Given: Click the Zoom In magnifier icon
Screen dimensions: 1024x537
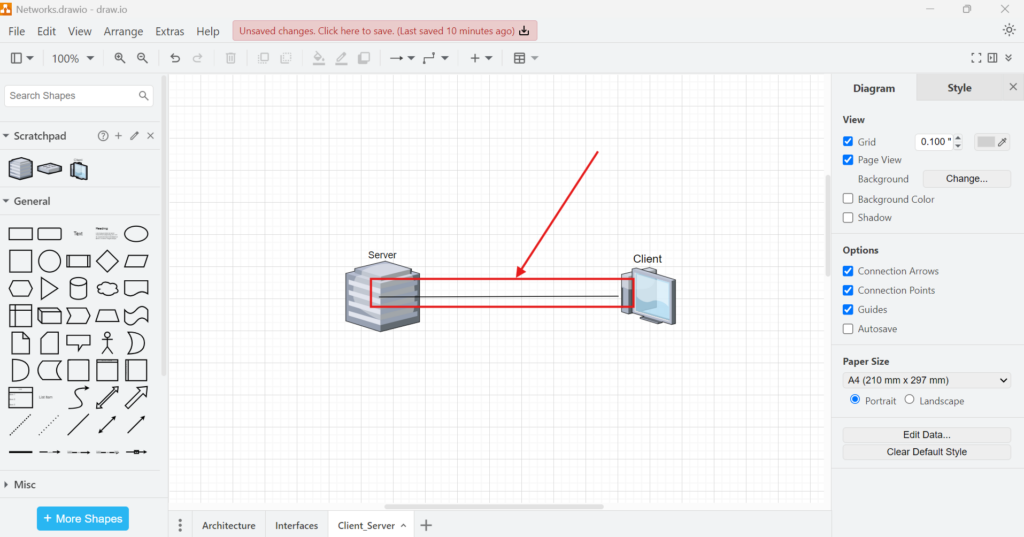Looking at the screenshot, I should click(120, 58).
